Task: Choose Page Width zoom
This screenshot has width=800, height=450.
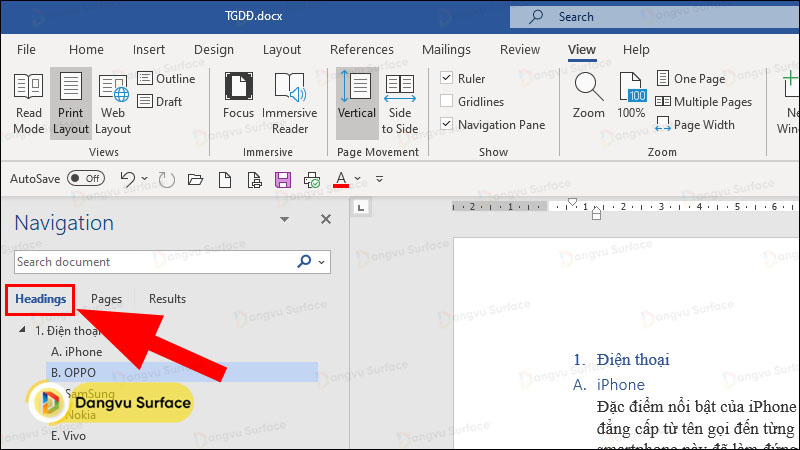Action: pos(695,124)
